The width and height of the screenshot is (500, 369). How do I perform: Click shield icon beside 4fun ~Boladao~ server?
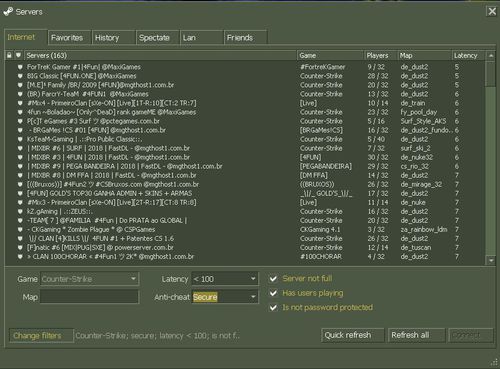click(20, 112)
